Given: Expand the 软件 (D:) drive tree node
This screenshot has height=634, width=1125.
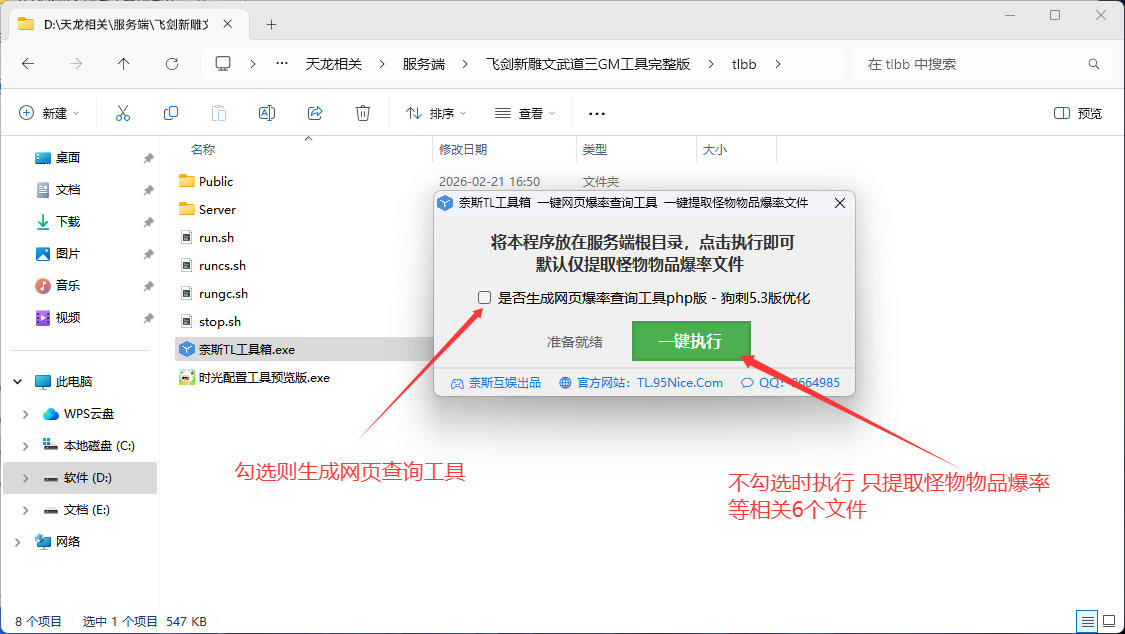Looking at the screenshot, I should tap(25, 478).
